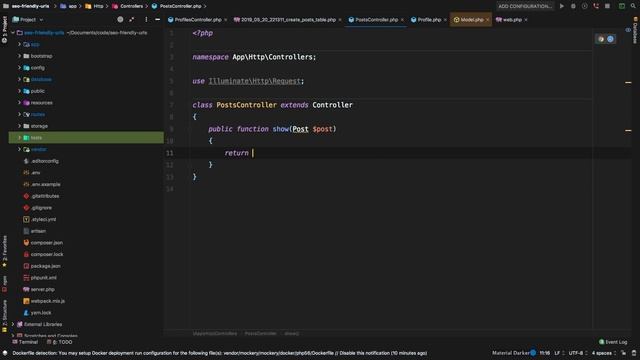Toggle tool window bars icon at bottom-left
640x360 pixels.
coord(5,353)
